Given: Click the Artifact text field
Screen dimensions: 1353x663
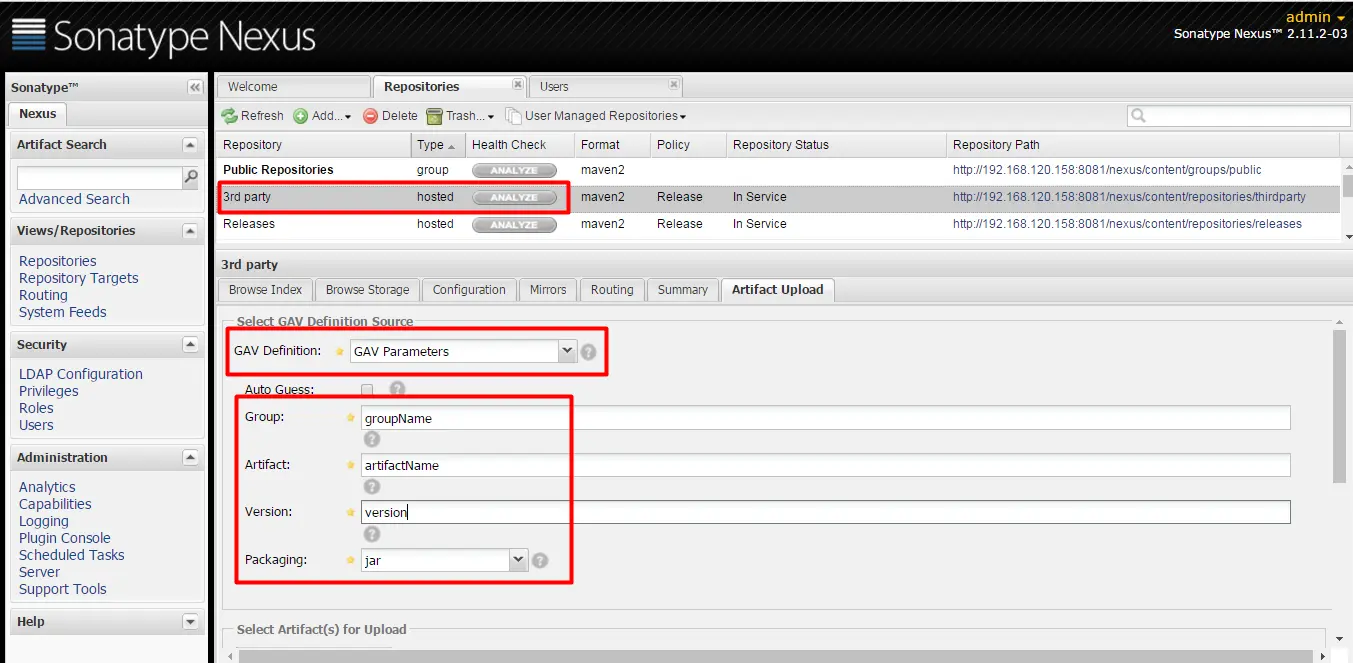Looking at the screenshot, I should [x=826, y=465].
